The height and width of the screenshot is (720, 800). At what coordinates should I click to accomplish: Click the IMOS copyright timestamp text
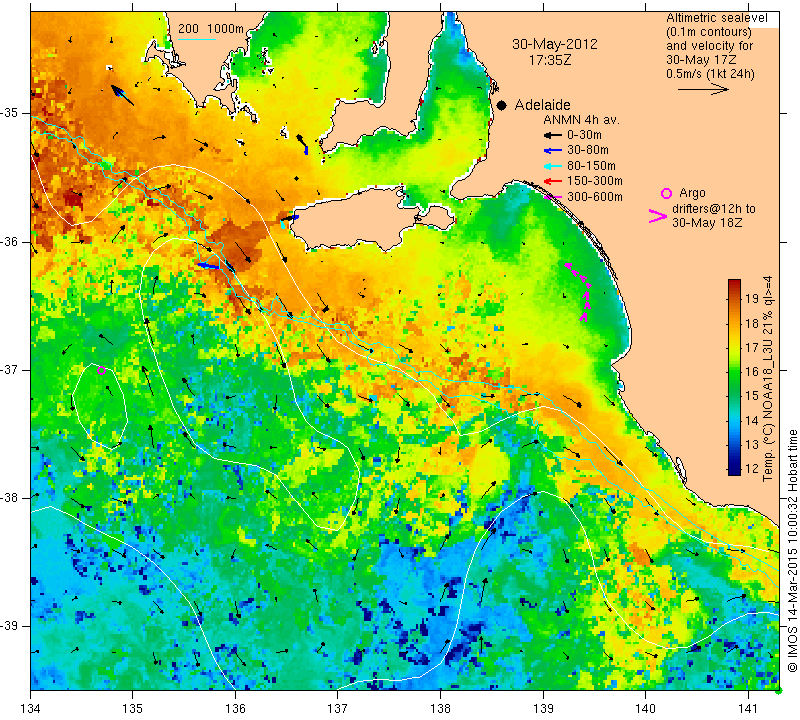(x=792, y=550)
